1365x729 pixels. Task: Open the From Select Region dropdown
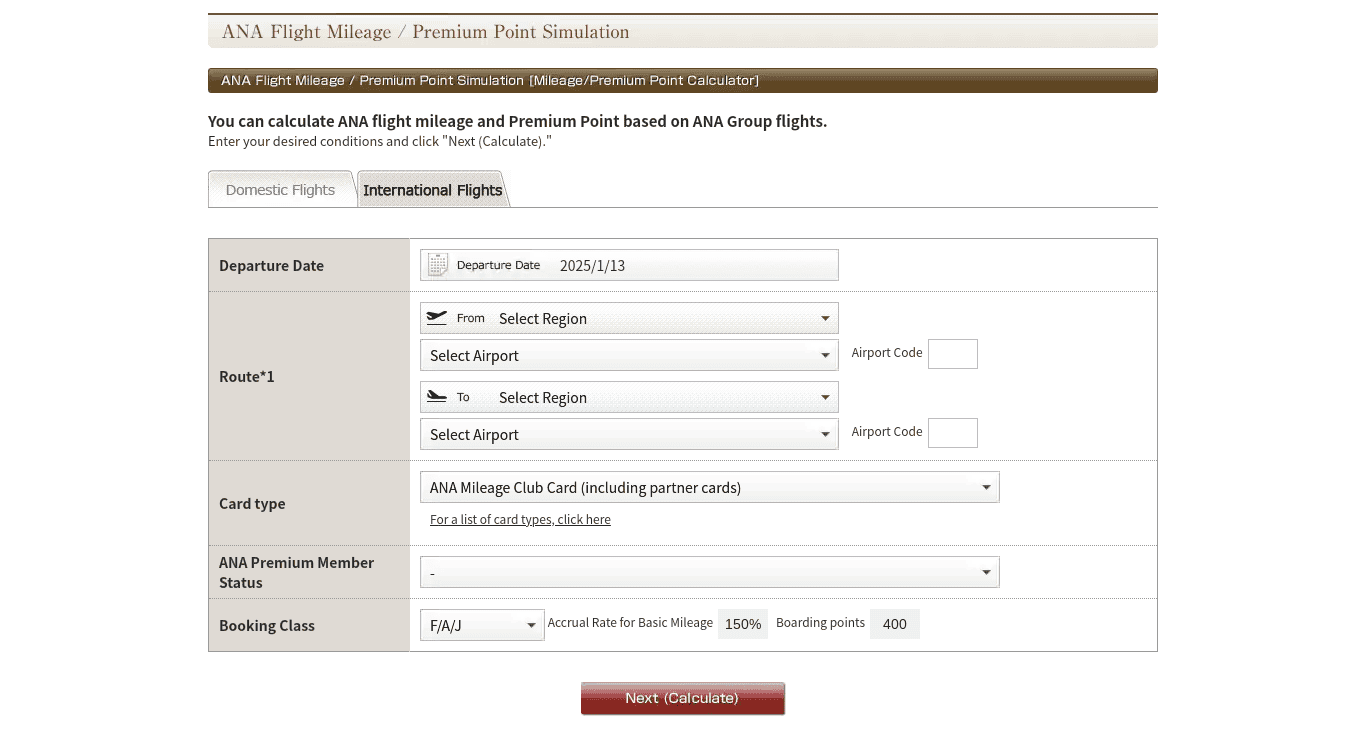[629, 318]
